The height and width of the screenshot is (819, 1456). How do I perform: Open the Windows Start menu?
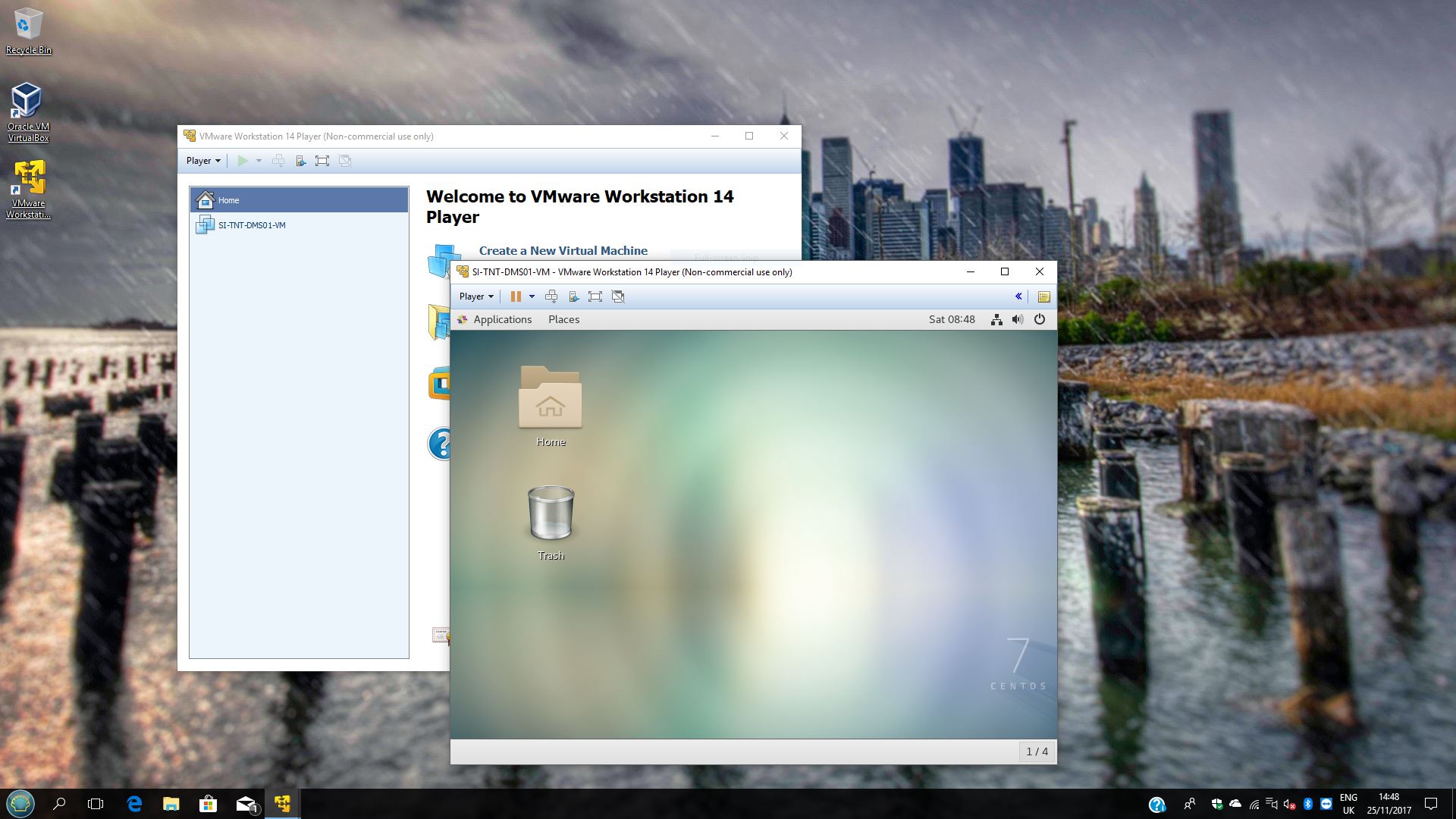[20, 804]
